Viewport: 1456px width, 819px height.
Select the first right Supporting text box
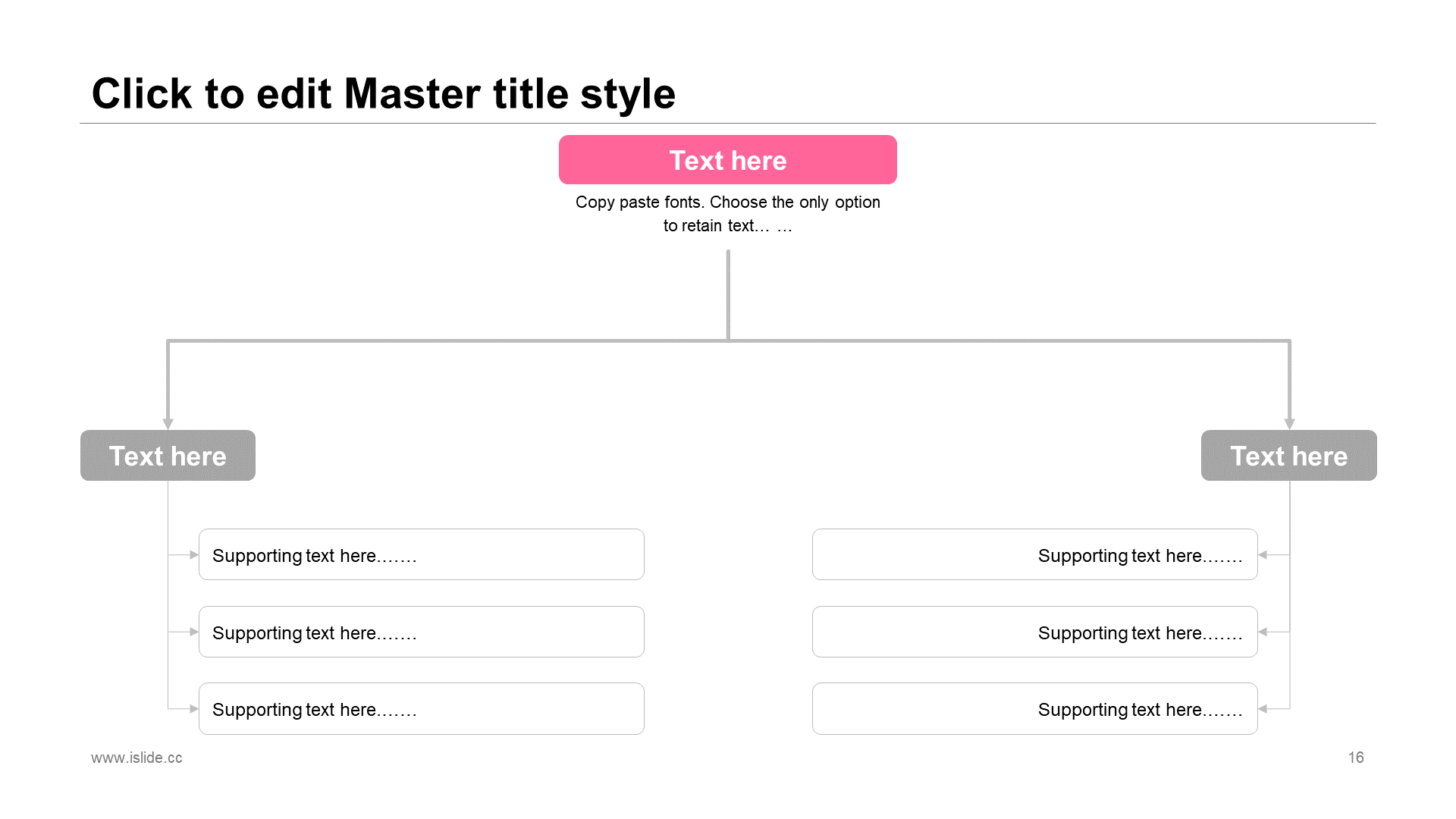coord(1035,555)
